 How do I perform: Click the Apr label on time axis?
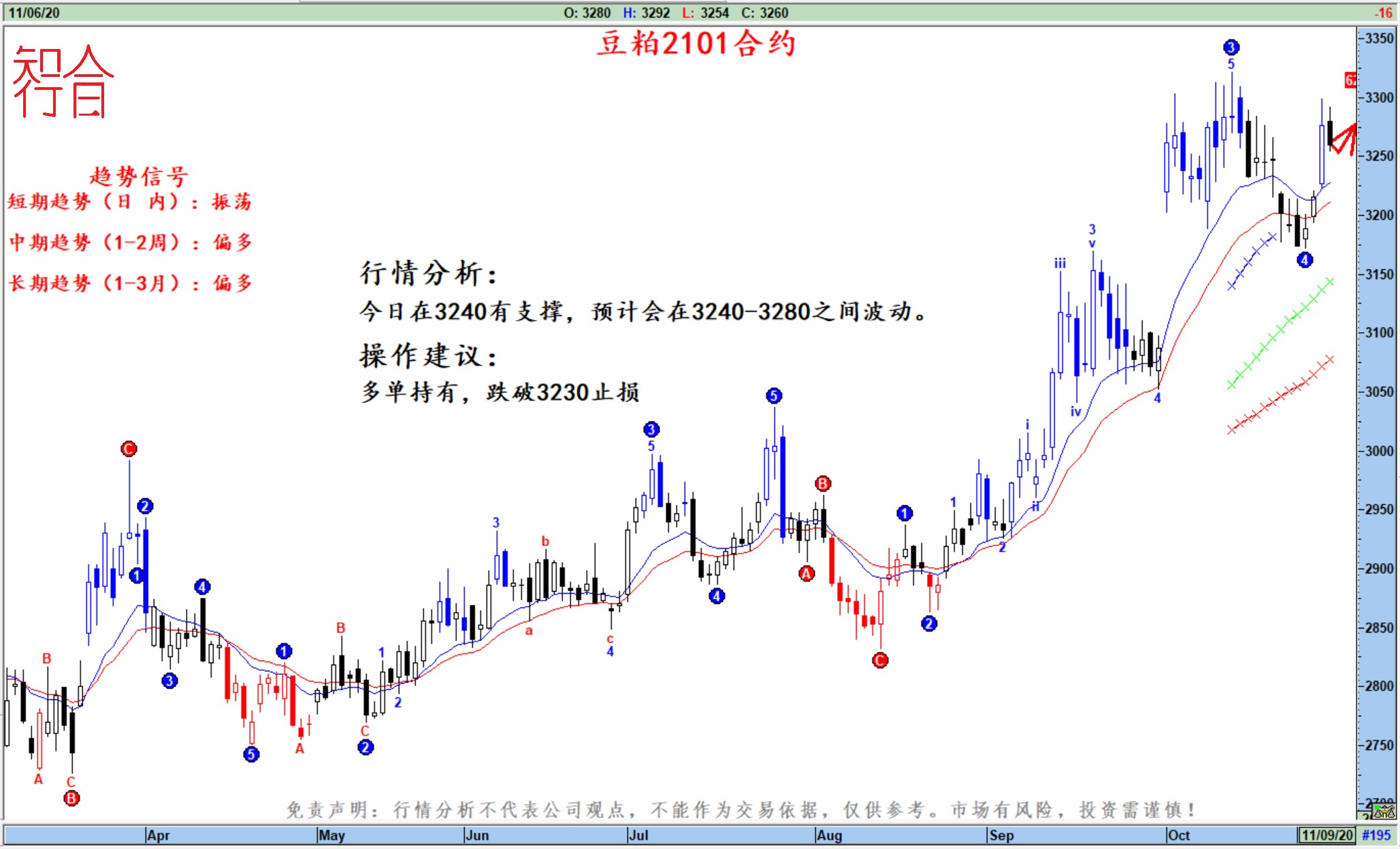point(158,835)
